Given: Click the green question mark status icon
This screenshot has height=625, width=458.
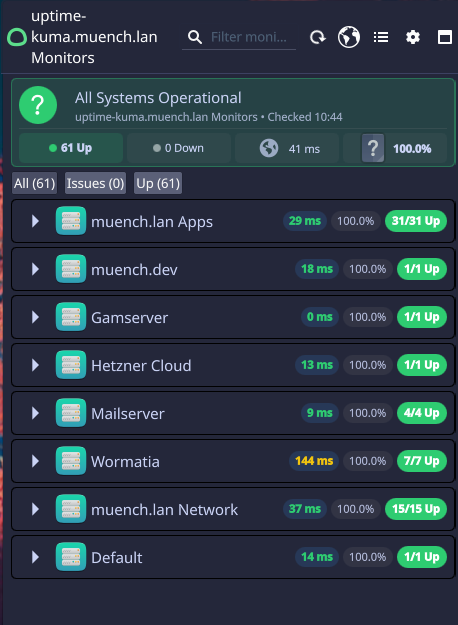Looking at the screenshot, I should [38, 105].
